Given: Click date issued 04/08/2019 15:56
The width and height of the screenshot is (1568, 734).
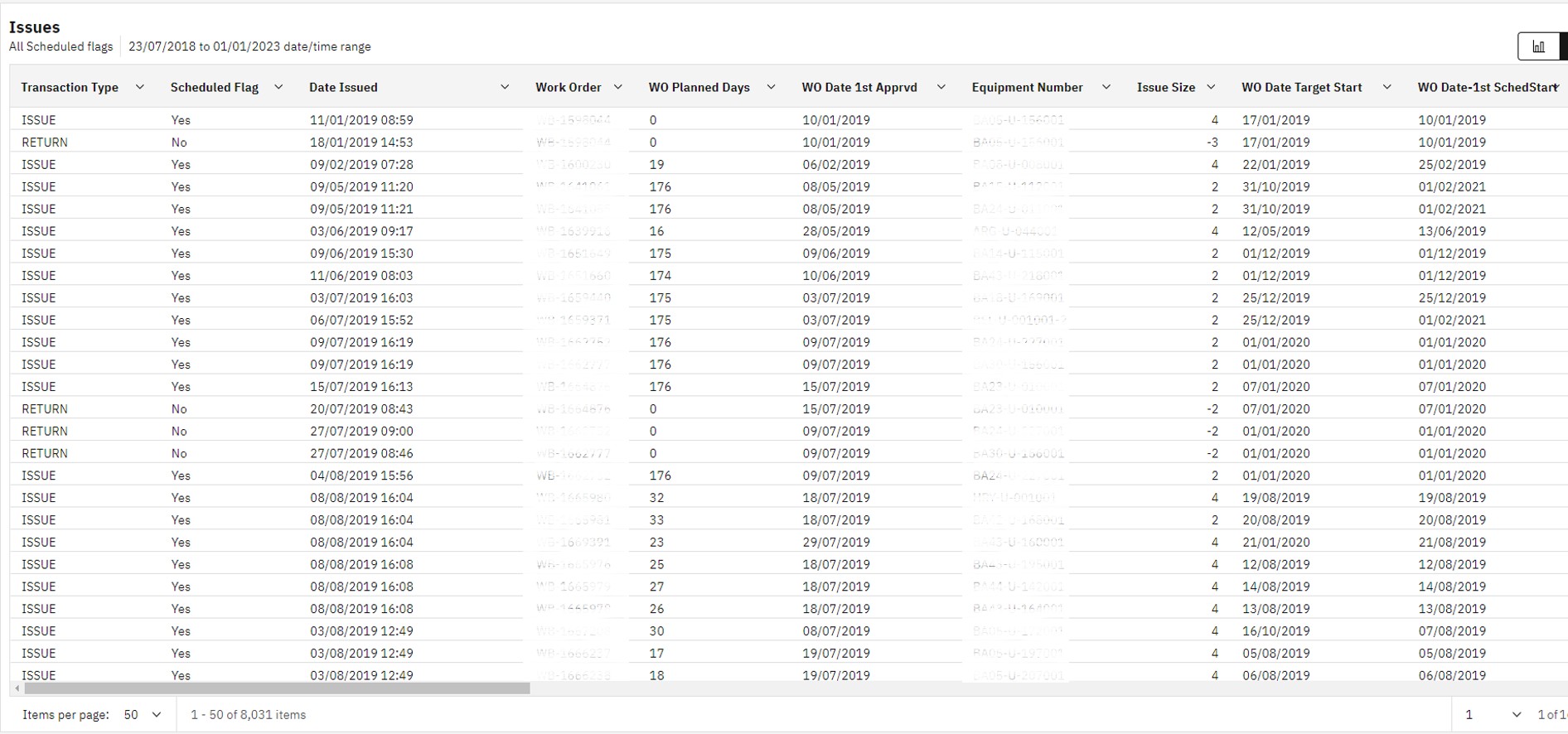Looking at the screenshot, I should (x=361, y=476).
